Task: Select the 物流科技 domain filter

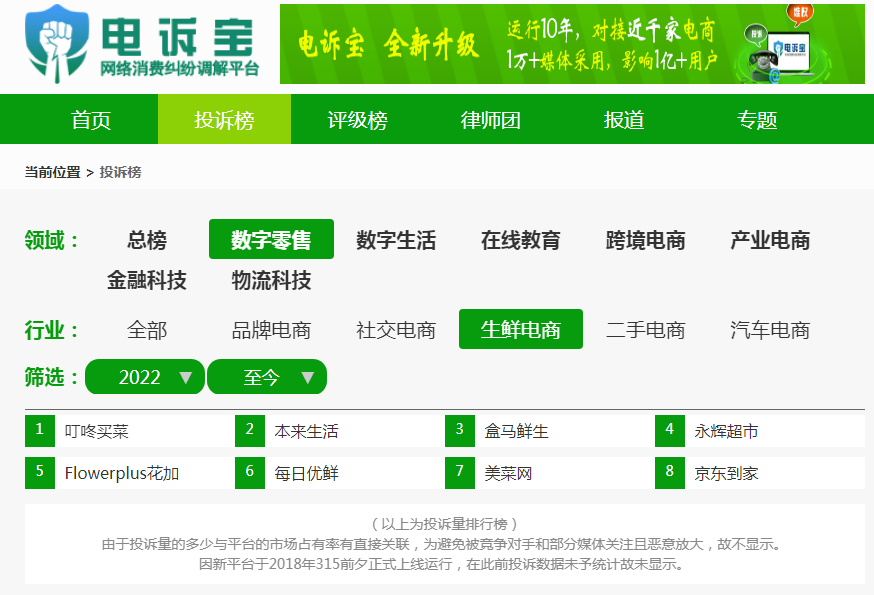Action: click(271, 280)
